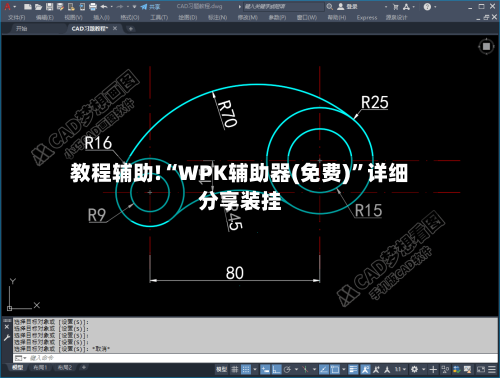Expand the Quick Access Toolbar customize arrow
The height and width of the screenshot is (378, 500).
(x=134, y=7)
